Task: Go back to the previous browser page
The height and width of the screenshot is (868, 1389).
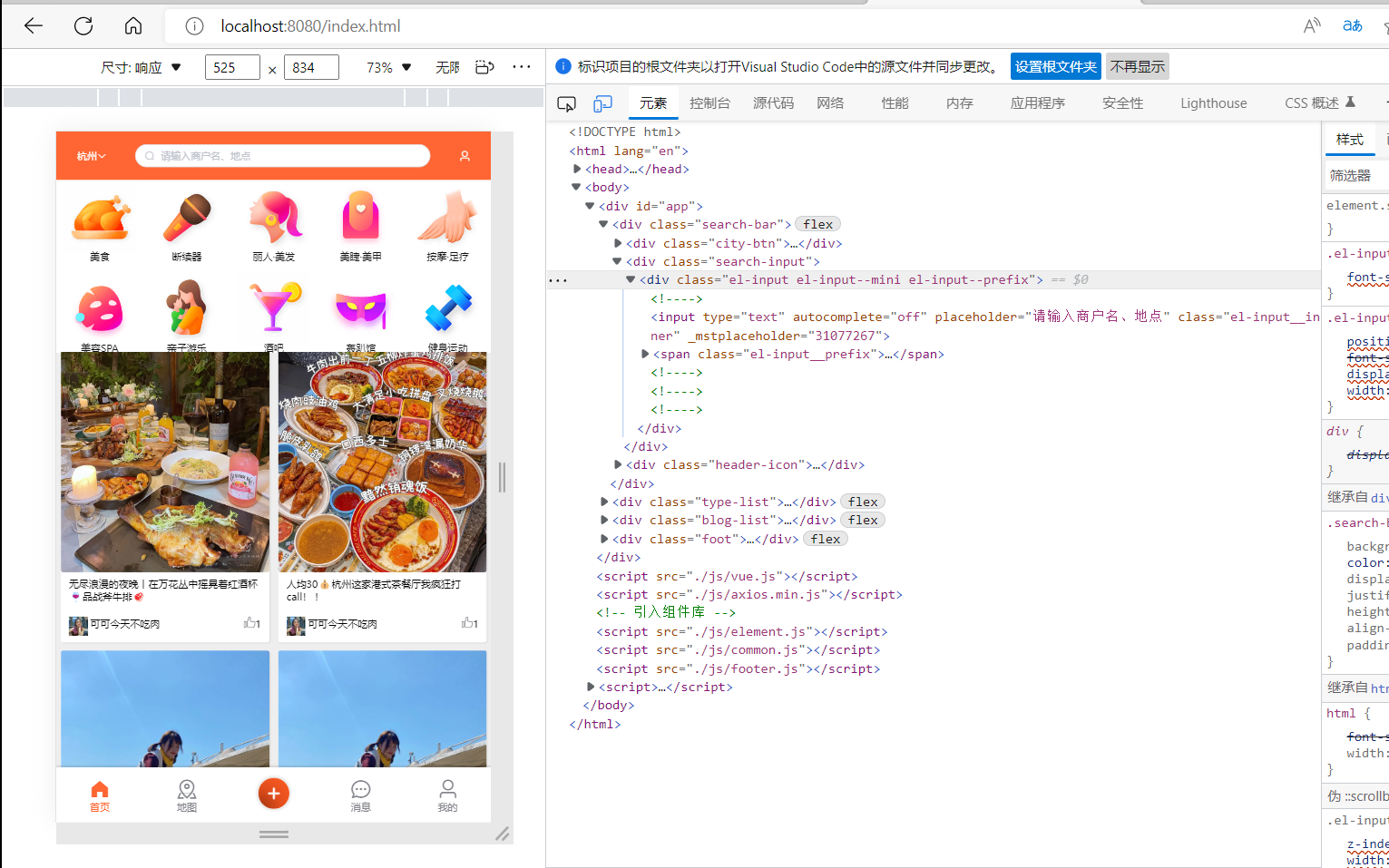Action: [34, 26]
